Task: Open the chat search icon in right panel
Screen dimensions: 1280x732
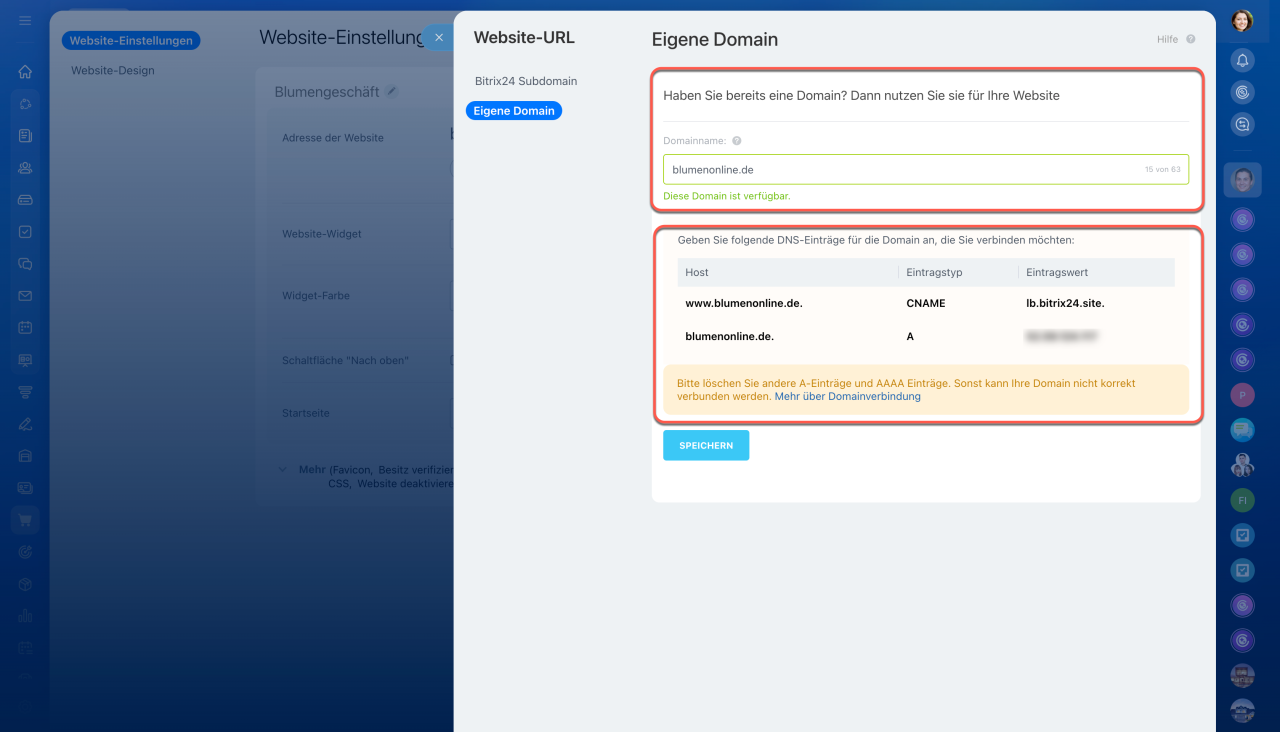Action: pos(1242,124)
